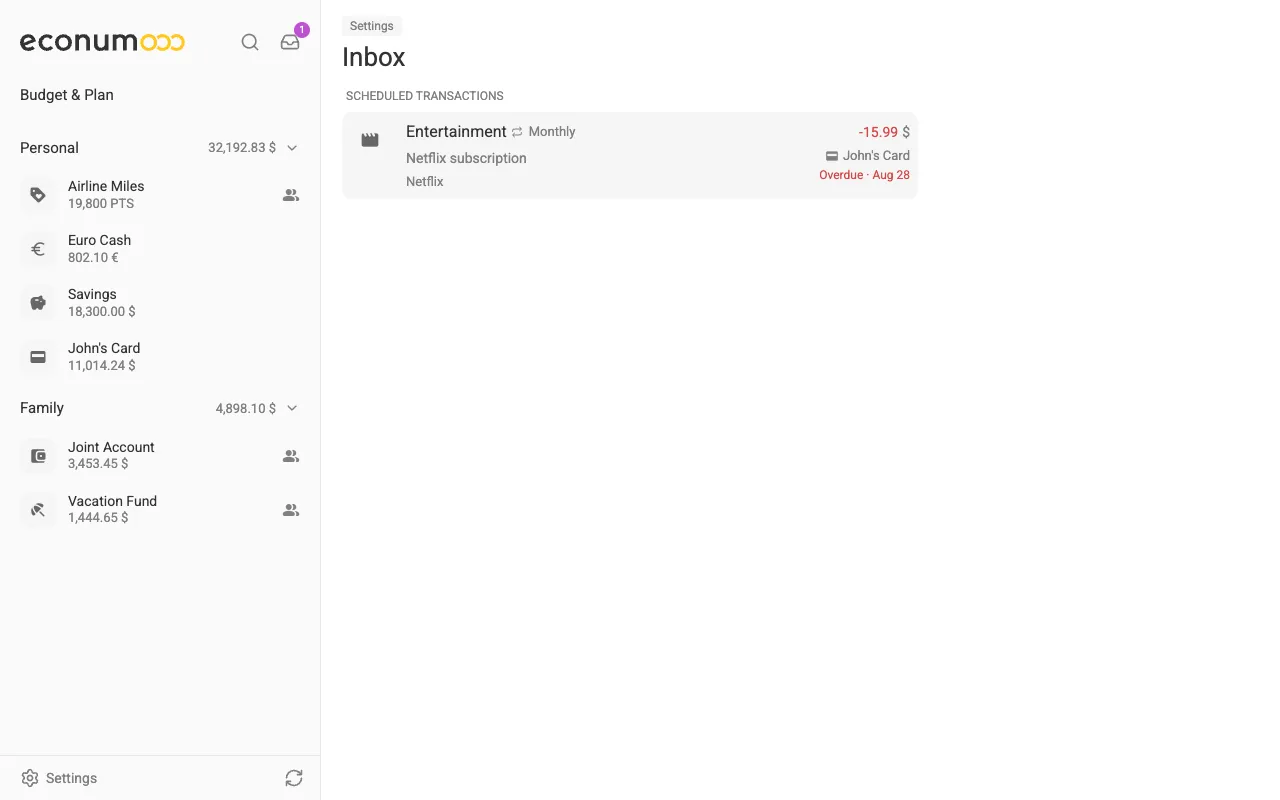Click the Family group heading

pos(42,408)
